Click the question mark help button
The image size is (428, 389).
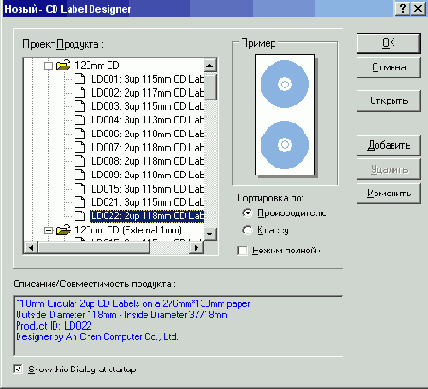[403, 8]
